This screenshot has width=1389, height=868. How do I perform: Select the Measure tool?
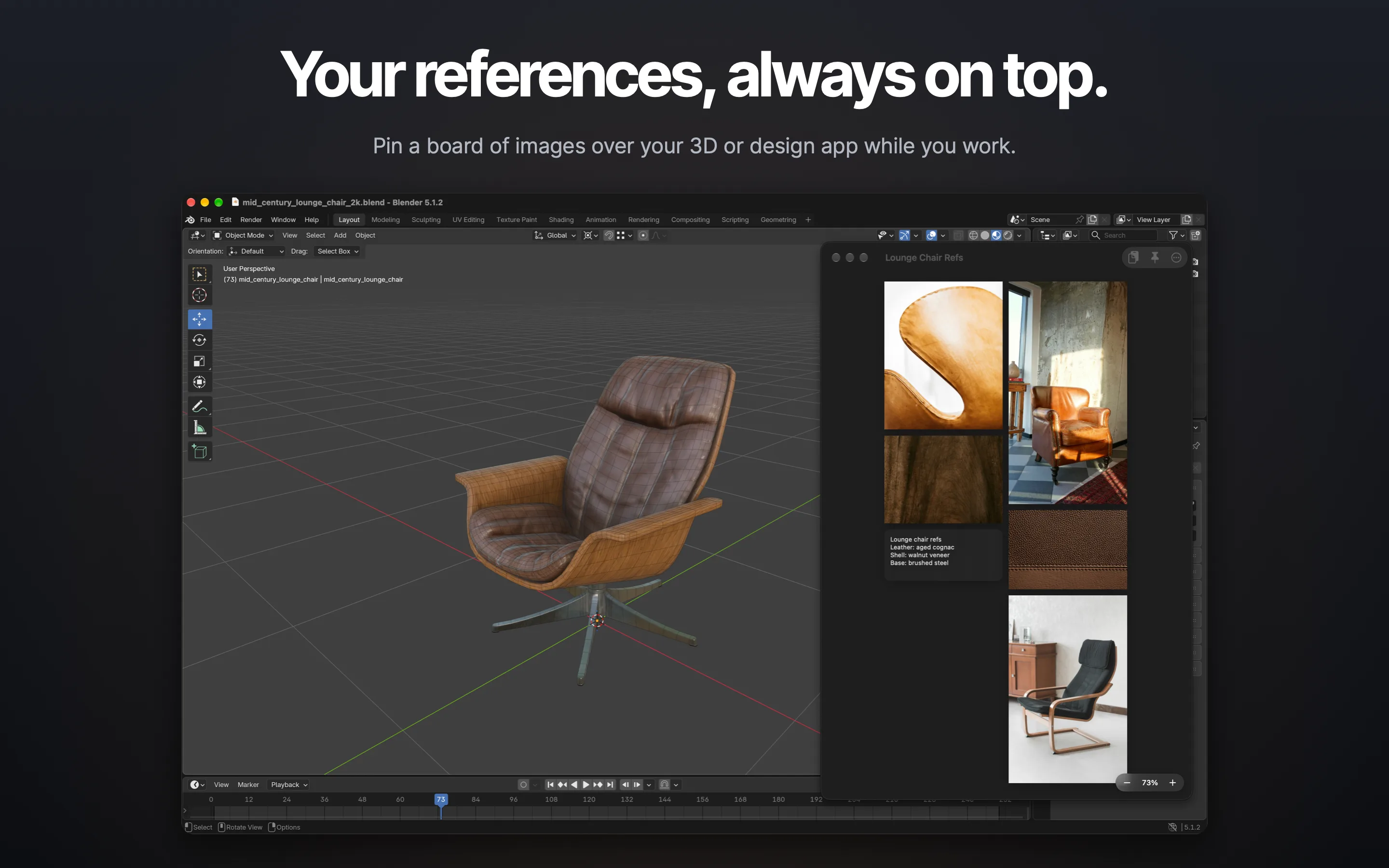[x=199, y=428]
